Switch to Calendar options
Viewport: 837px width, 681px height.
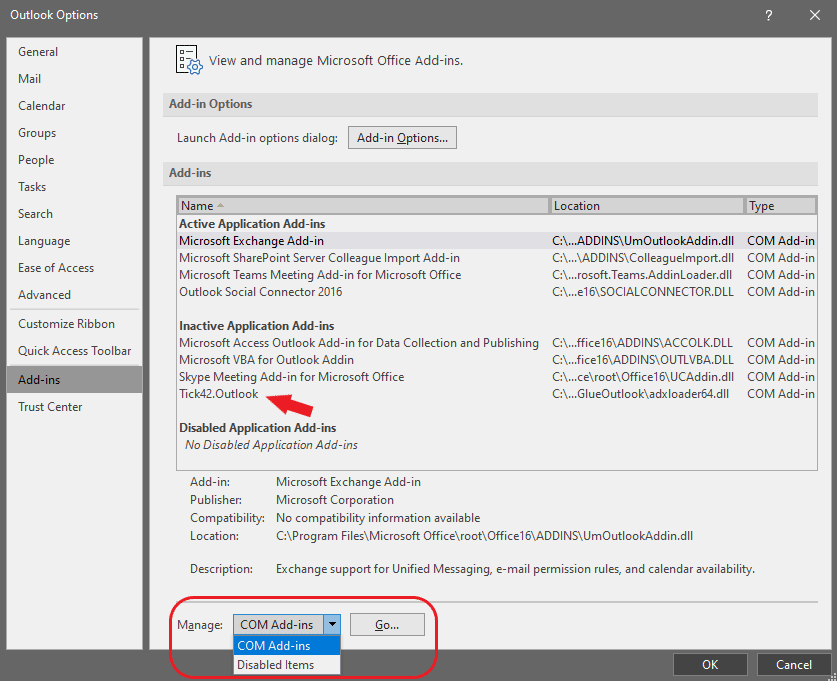coord(75,106)
